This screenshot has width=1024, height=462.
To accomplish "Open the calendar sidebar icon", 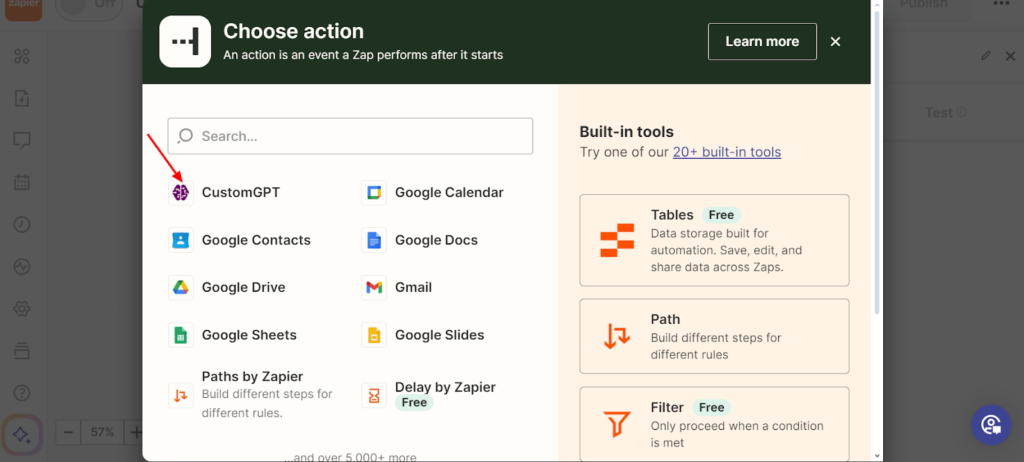I will click(22, 182).
